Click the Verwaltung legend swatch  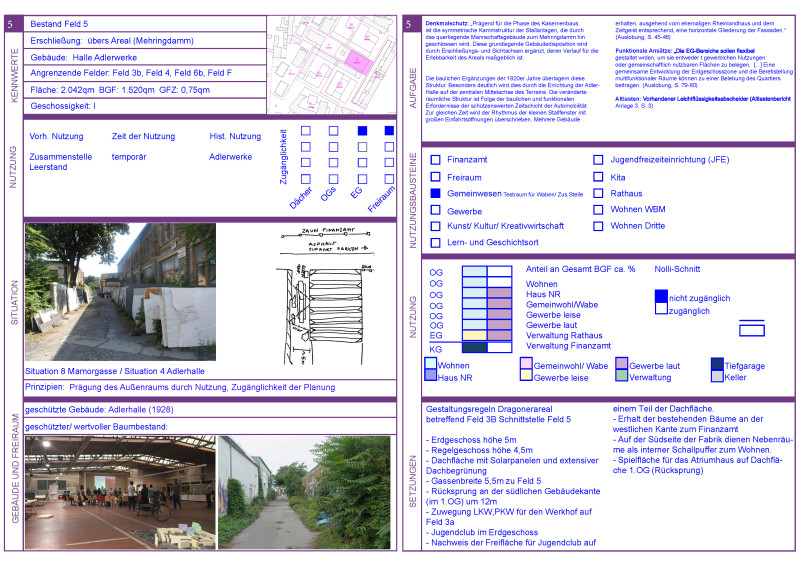pyautogui.click(x=621, y=375)
